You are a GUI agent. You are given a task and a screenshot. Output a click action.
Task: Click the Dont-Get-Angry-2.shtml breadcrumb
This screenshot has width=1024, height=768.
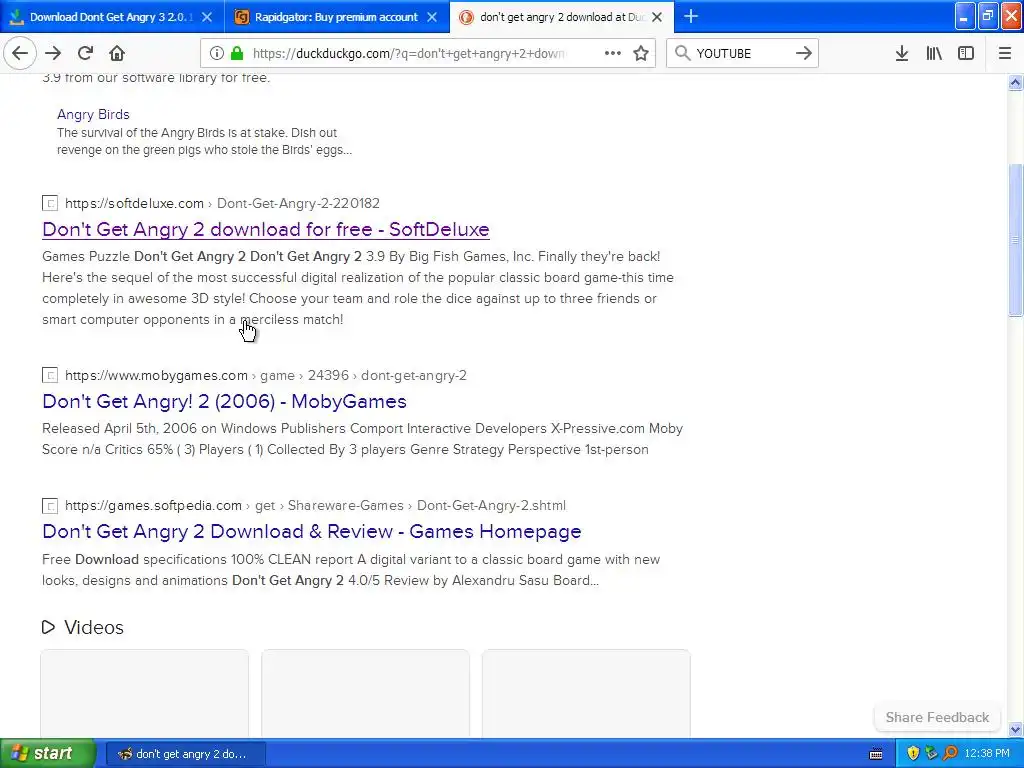pyautogui.click(x=491, y=505)
